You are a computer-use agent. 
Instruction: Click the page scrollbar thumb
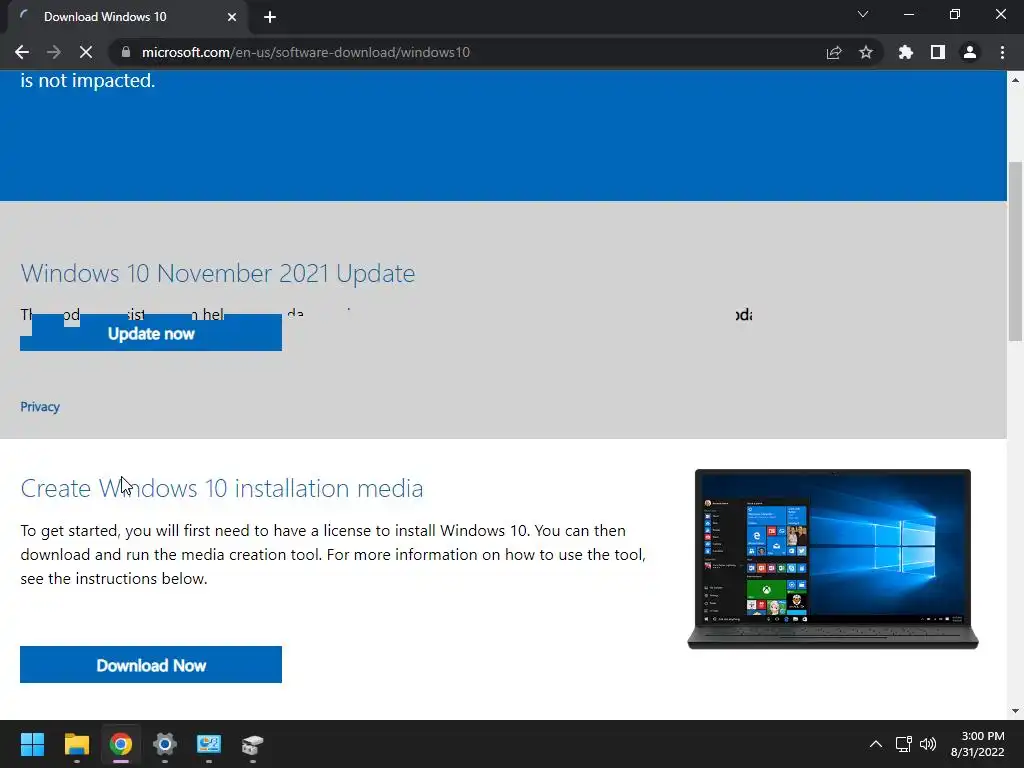click(x=1016, y=251)
